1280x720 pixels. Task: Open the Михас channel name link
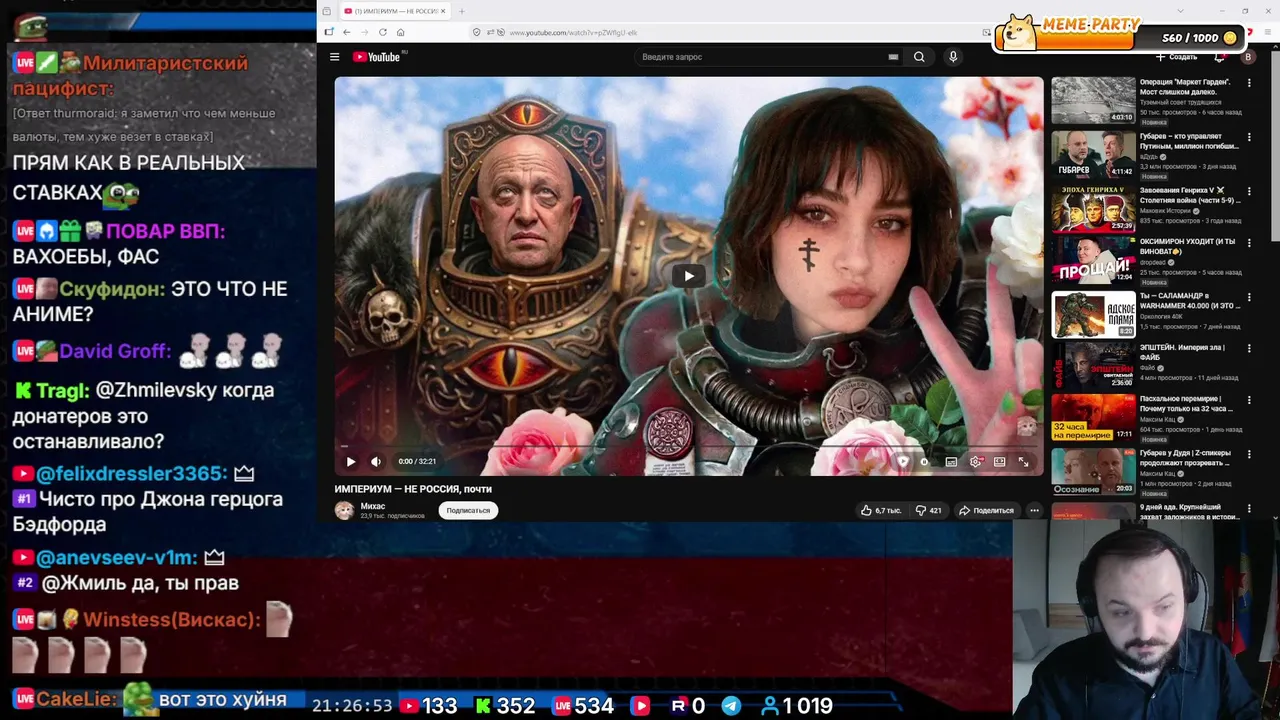[x=372, y=506]
